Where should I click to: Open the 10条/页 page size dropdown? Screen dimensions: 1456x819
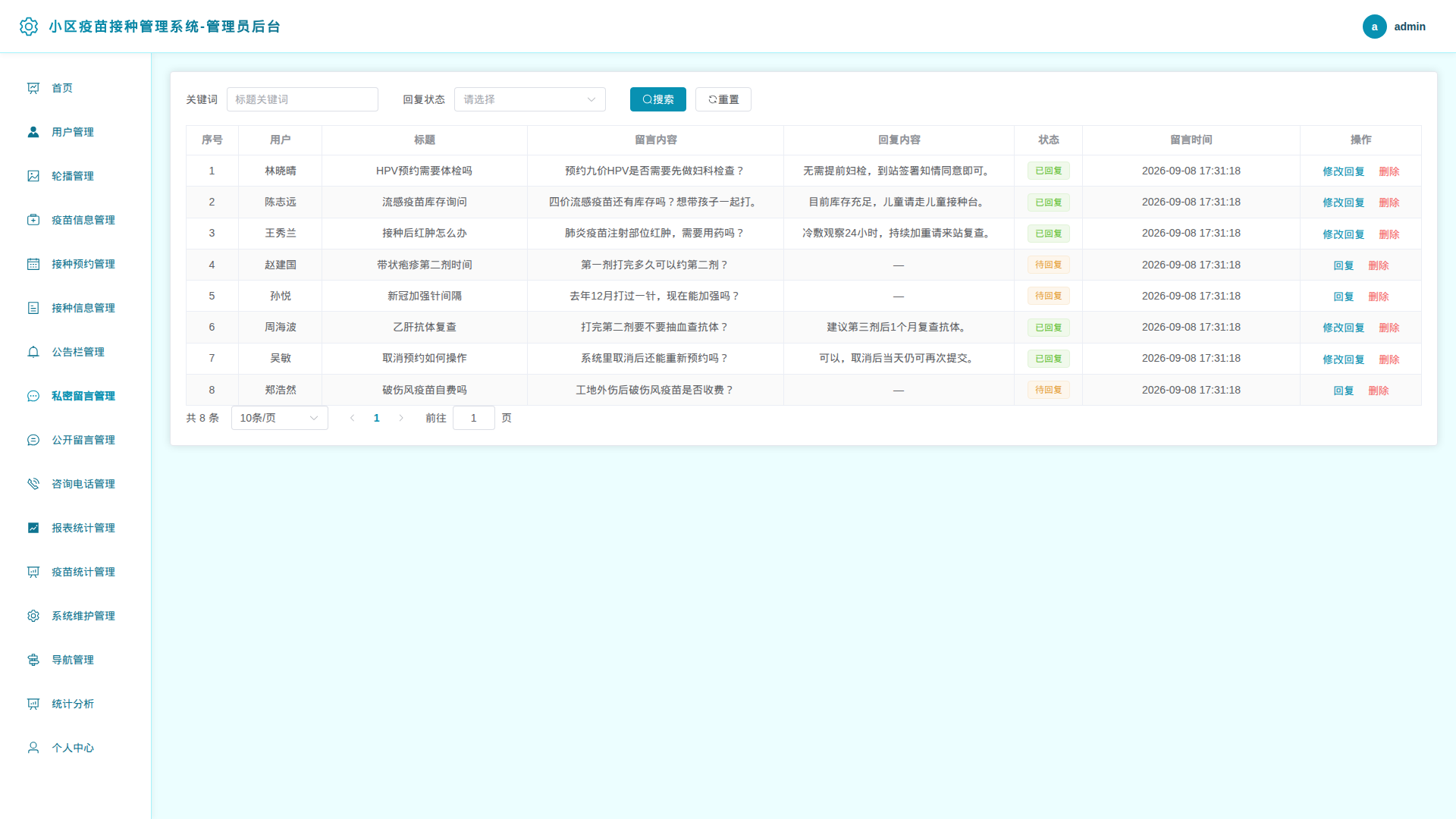[x=280, y=418]
